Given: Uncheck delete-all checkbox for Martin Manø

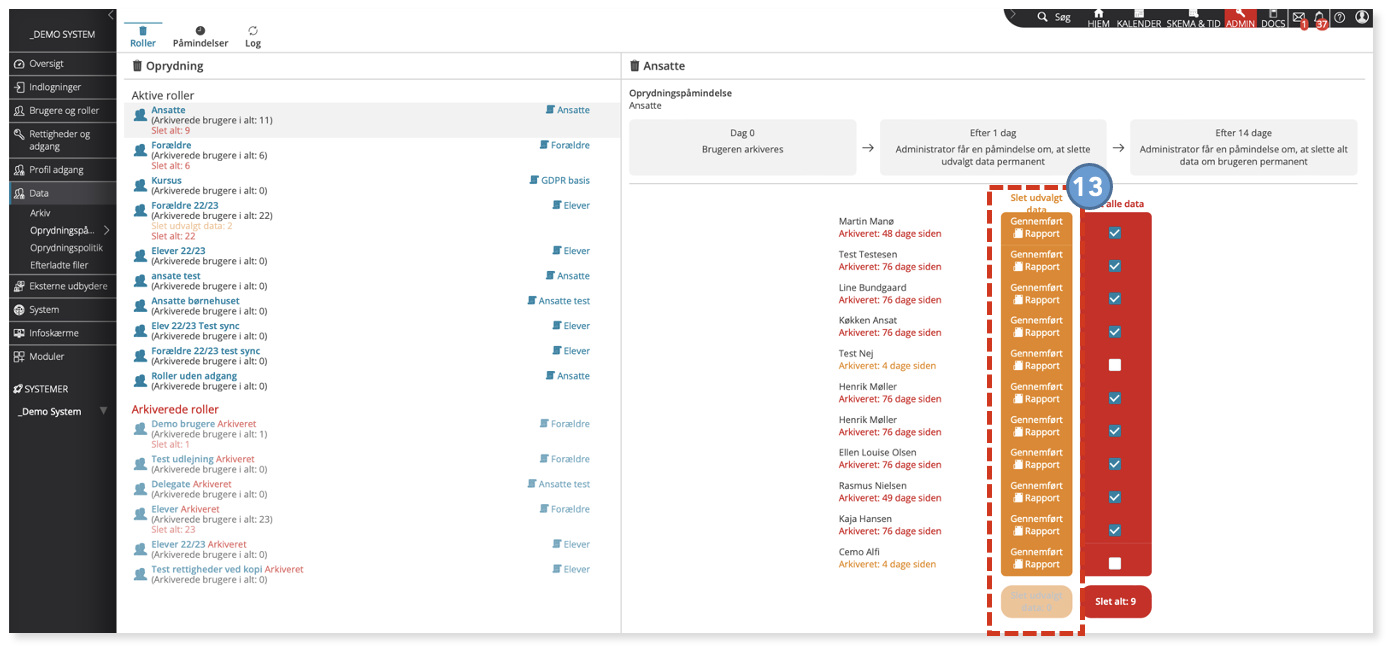Looking at the screenshot, I should 1115,233.
